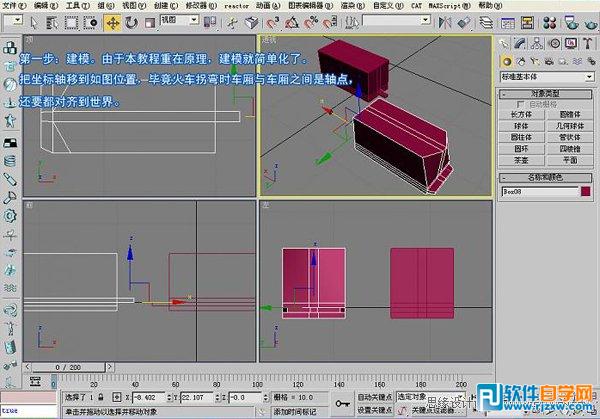Click the Box08 object name field
Screen dimensions: 600x419
pyautogui.click(x=537, y=190)
